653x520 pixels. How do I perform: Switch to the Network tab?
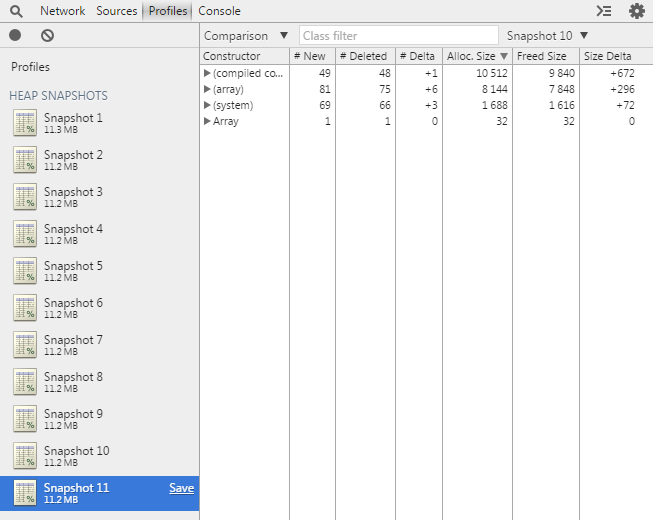(x=62, y=11)
